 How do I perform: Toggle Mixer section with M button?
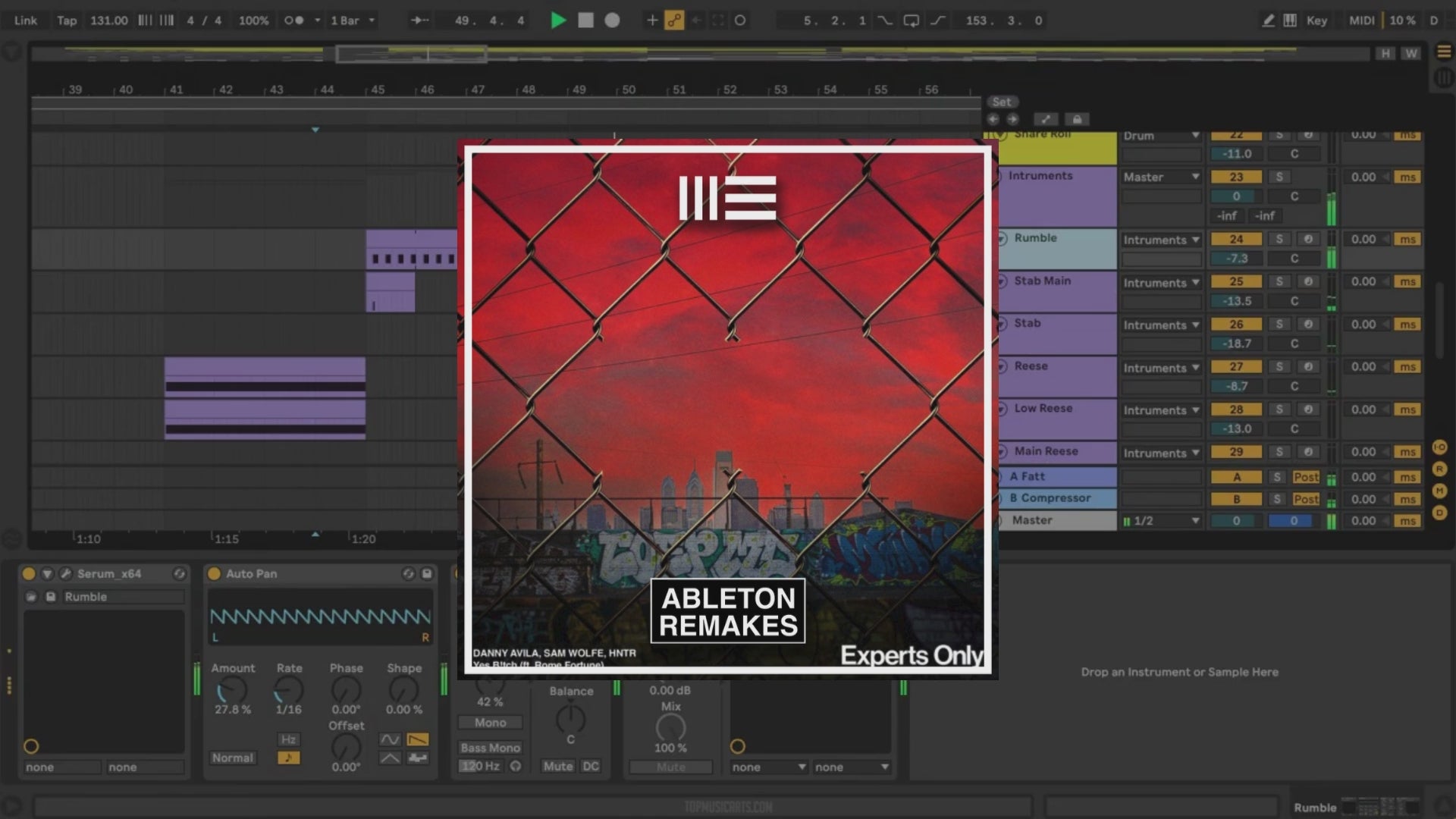[x=1439, y=491]
